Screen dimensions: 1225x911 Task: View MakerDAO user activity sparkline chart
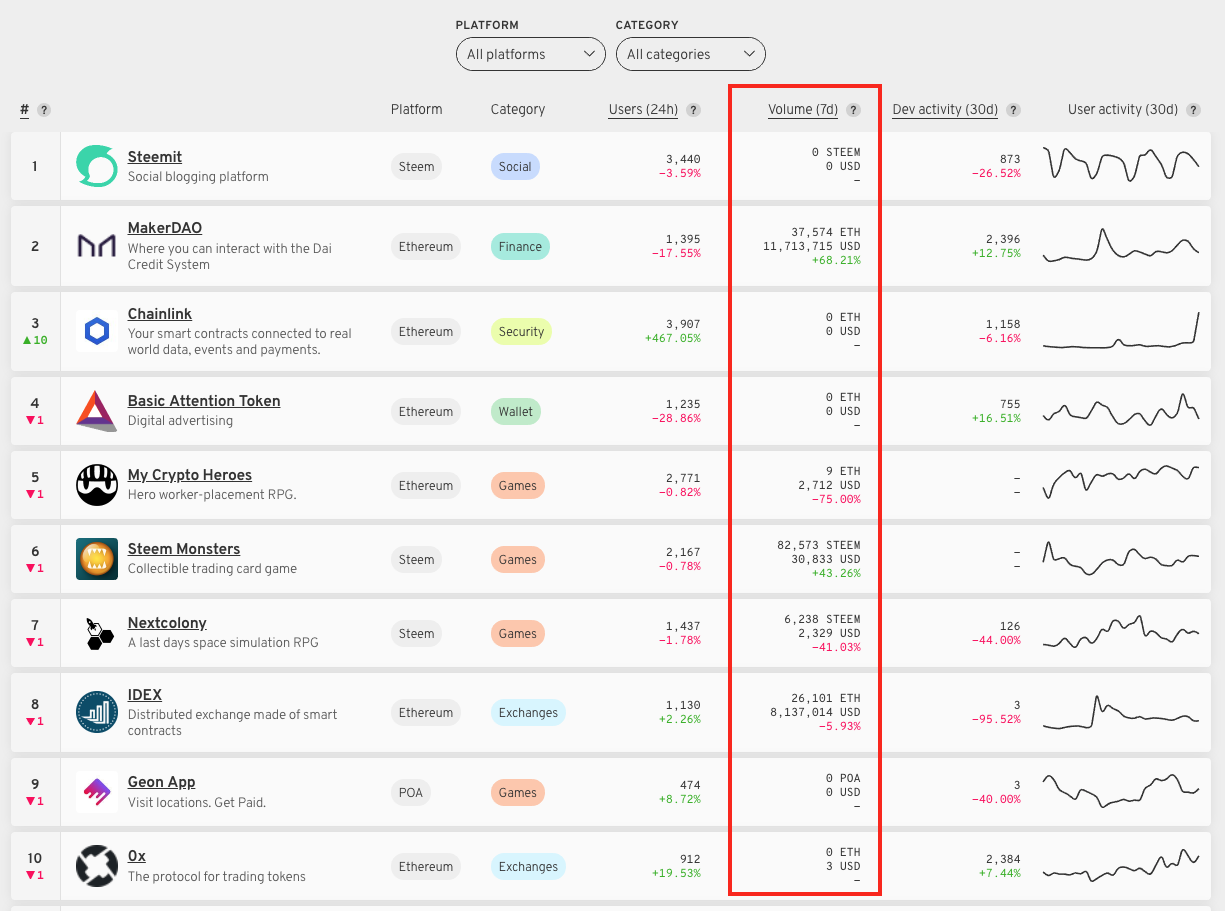click(x=1121, y=245)
